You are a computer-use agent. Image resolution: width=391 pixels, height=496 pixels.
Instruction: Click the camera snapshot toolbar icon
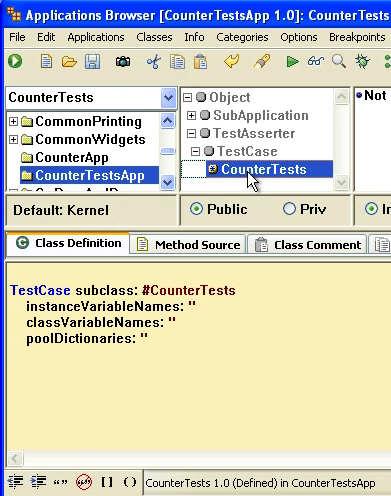(x=123, y=62)
